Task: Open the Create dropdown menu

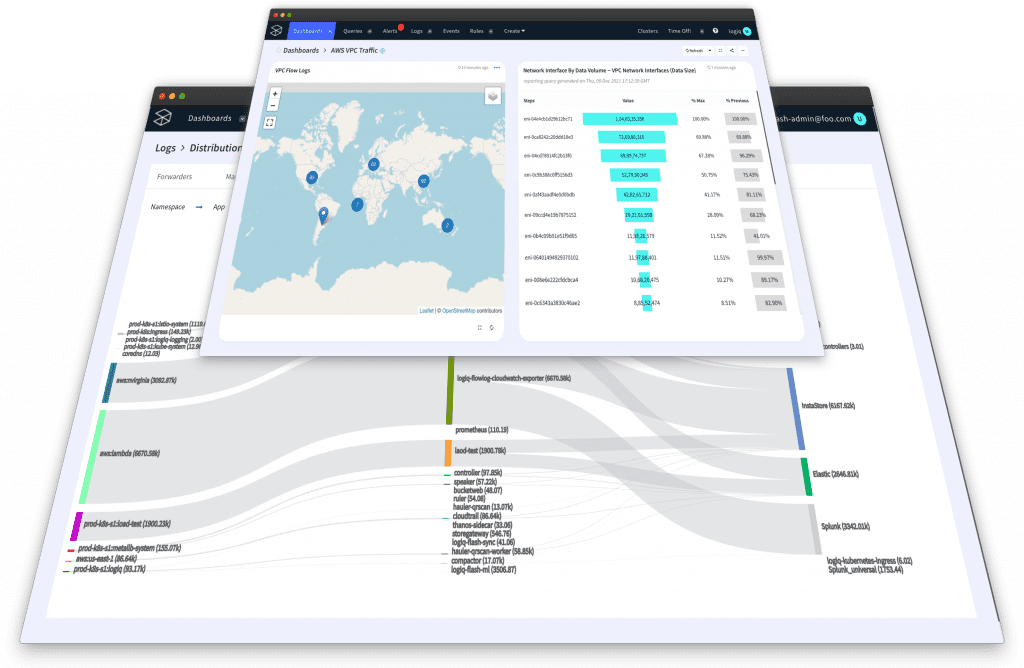Action: 514,31
